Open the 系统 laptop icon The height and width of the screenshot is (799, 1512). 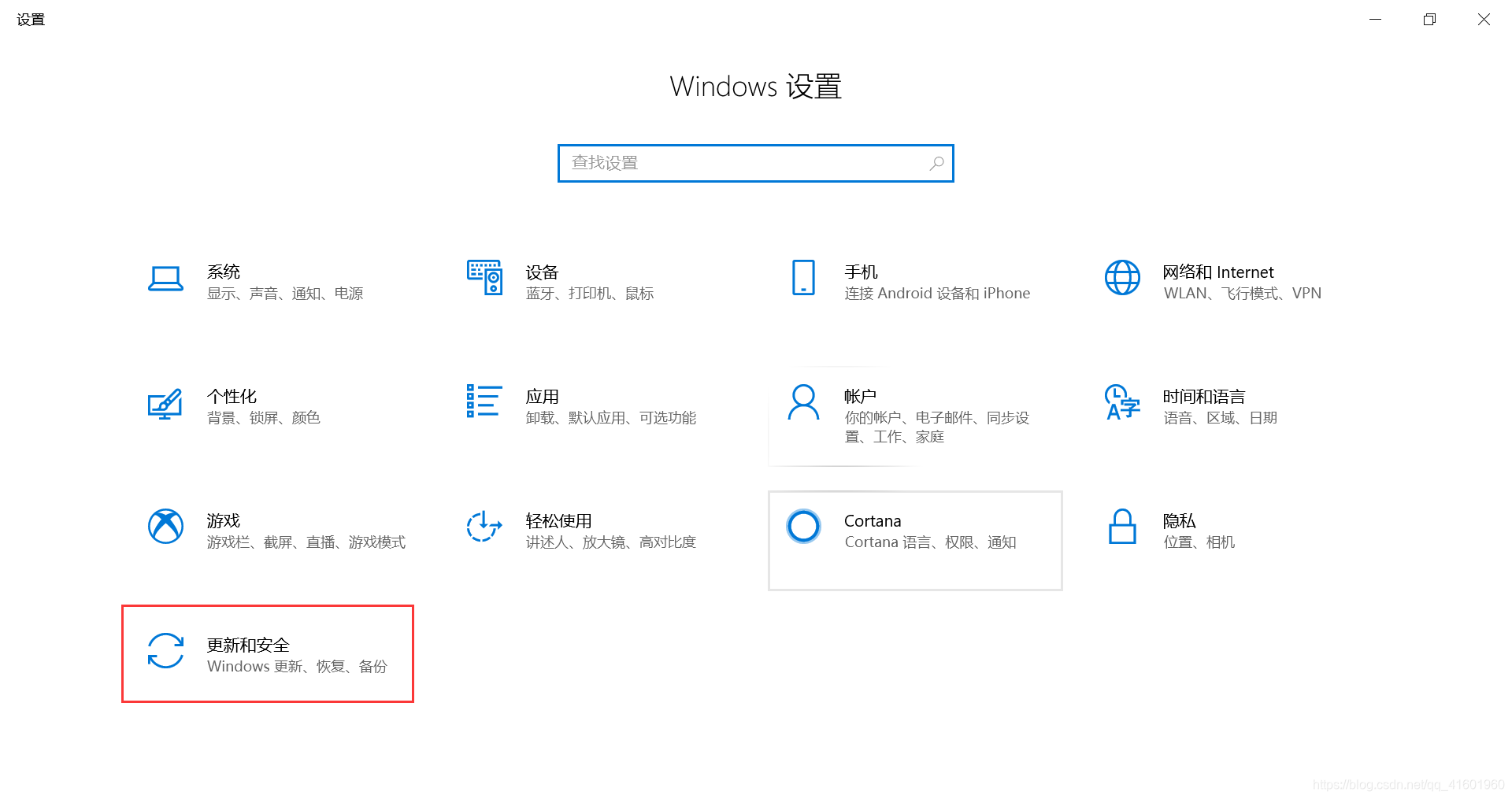pyautogui.click(x=165, y=279)
